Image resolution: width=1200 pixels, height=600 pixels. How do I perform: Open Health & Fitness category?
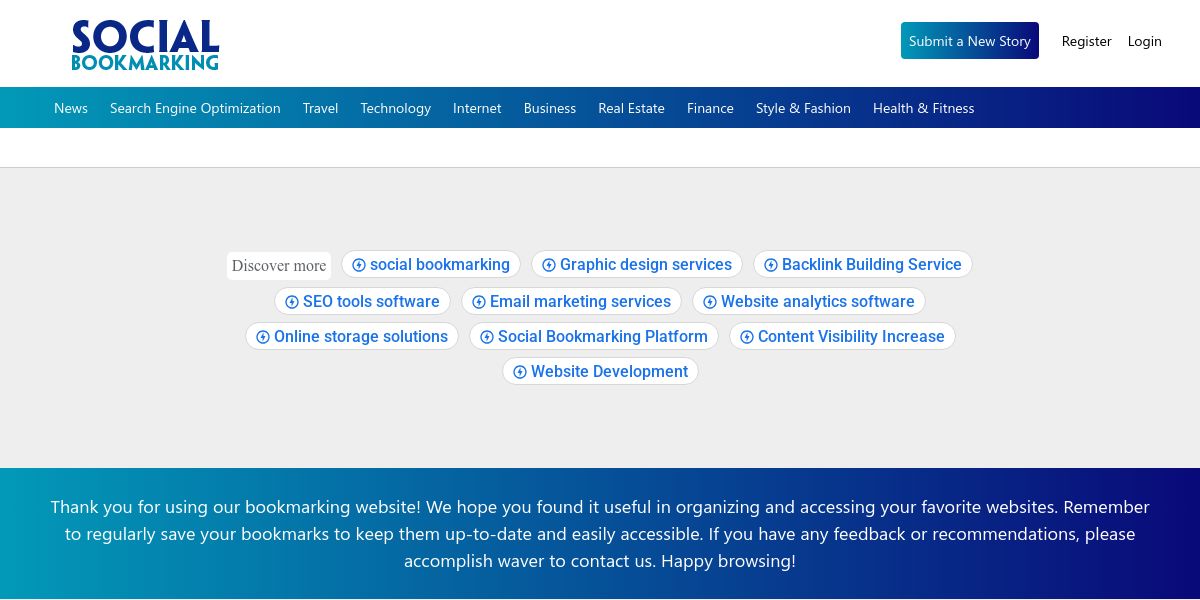point(923,108)
